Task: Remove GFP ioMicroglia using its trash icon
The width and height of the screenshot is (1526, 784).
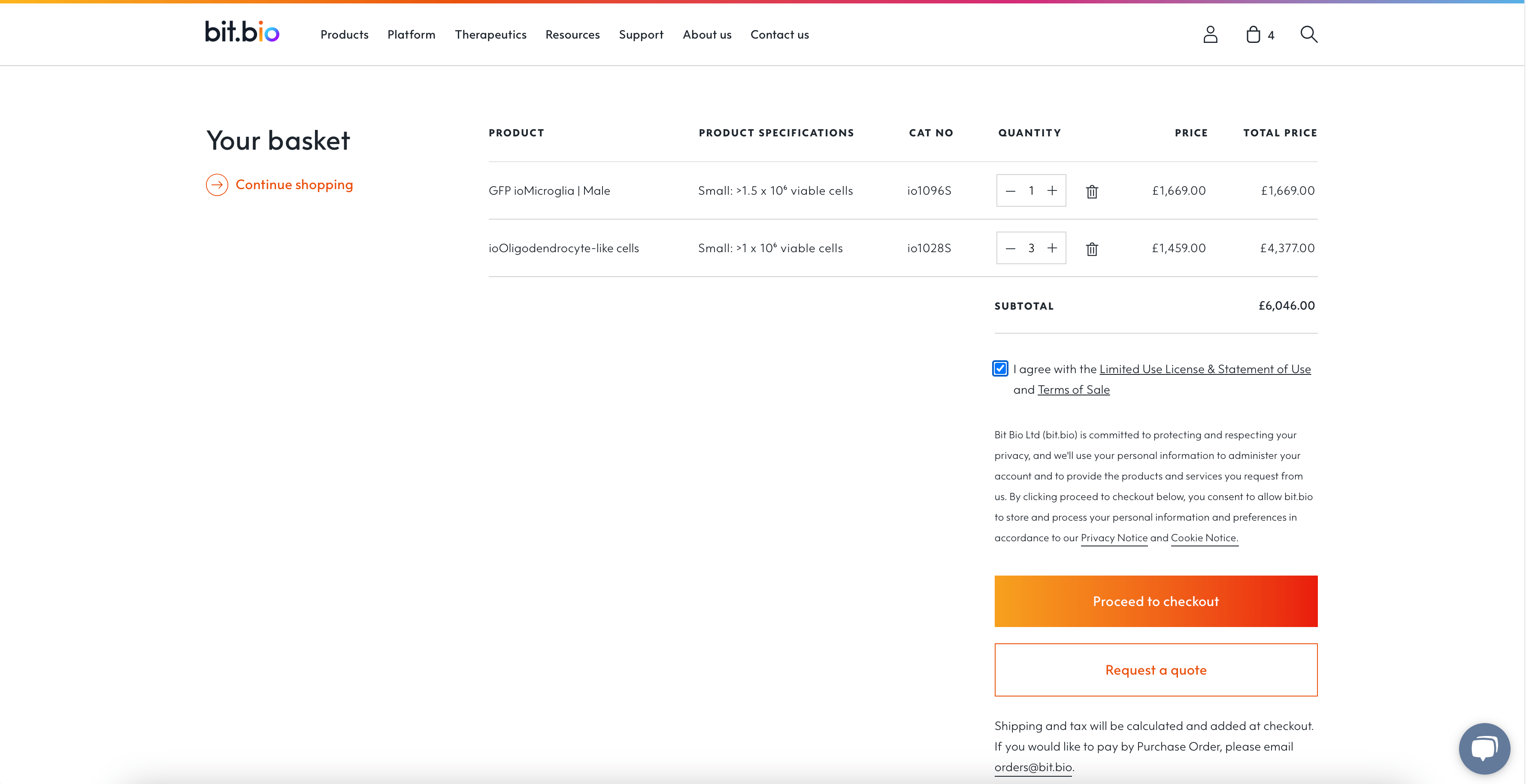Action: click(x=1092, y=191)
